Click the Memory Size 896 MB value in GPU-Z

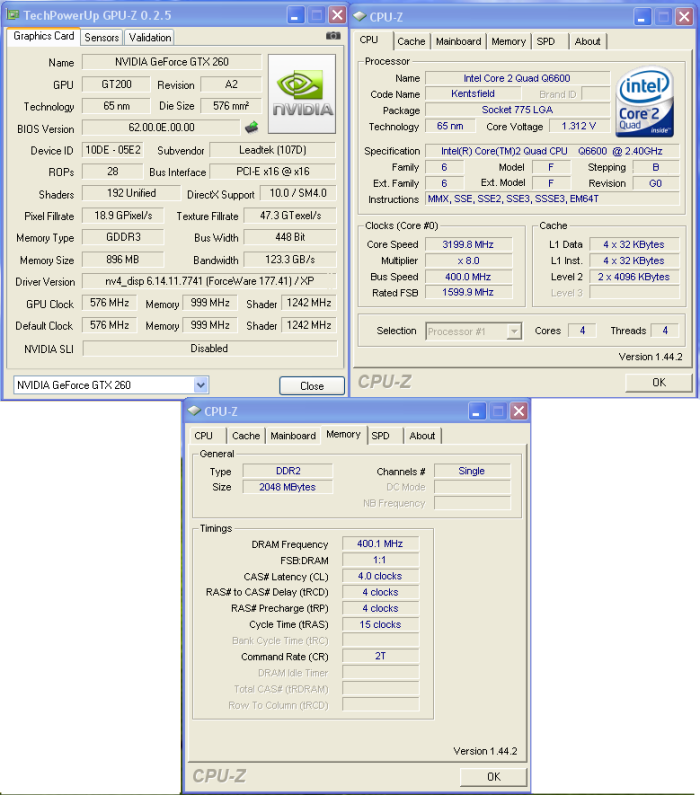[x=123, y=260]
